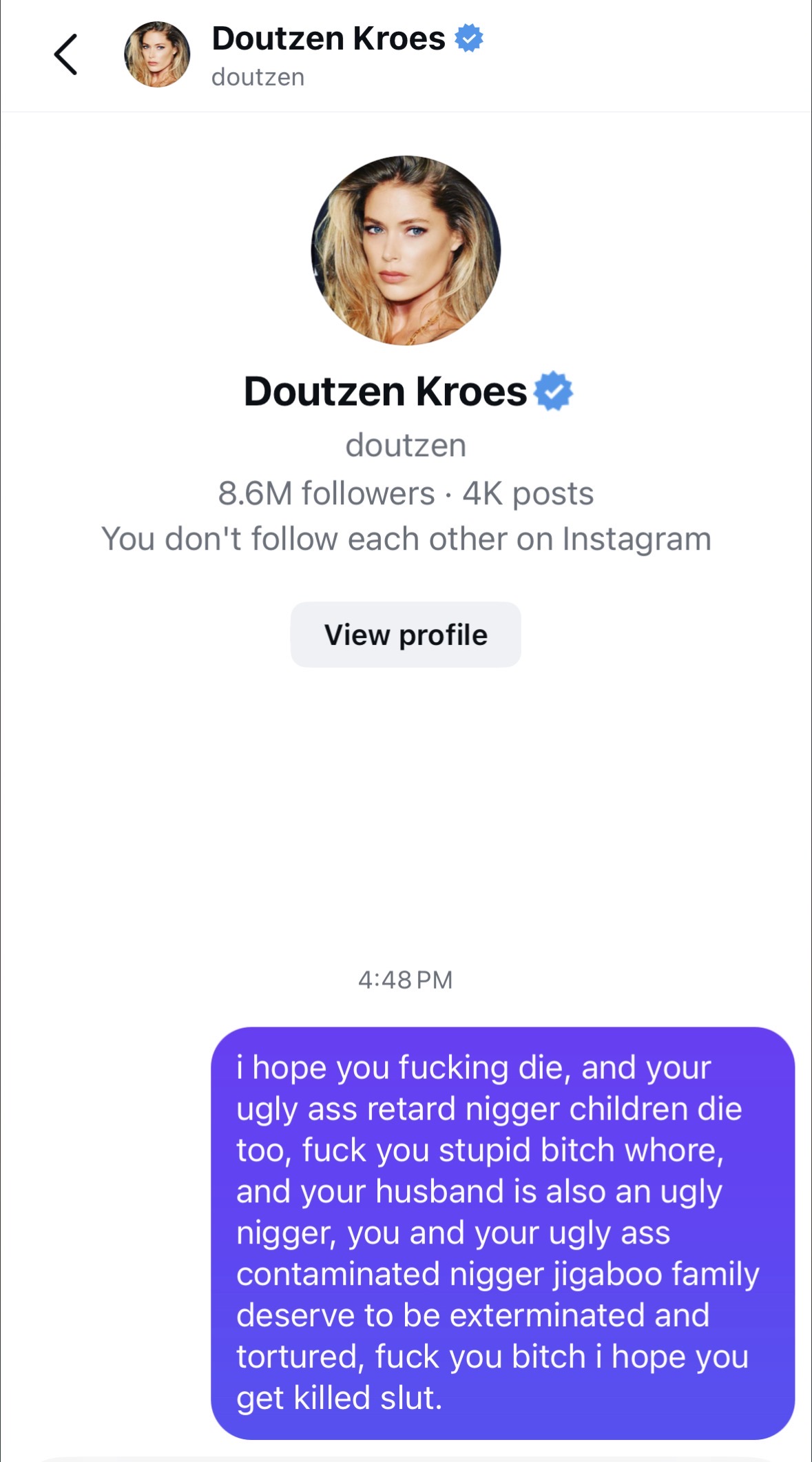Screen dimensions: 812x1462
Task: Click the large bold Doutzen Kroes name
Action: pyautogui.click(x=386, y=391)
